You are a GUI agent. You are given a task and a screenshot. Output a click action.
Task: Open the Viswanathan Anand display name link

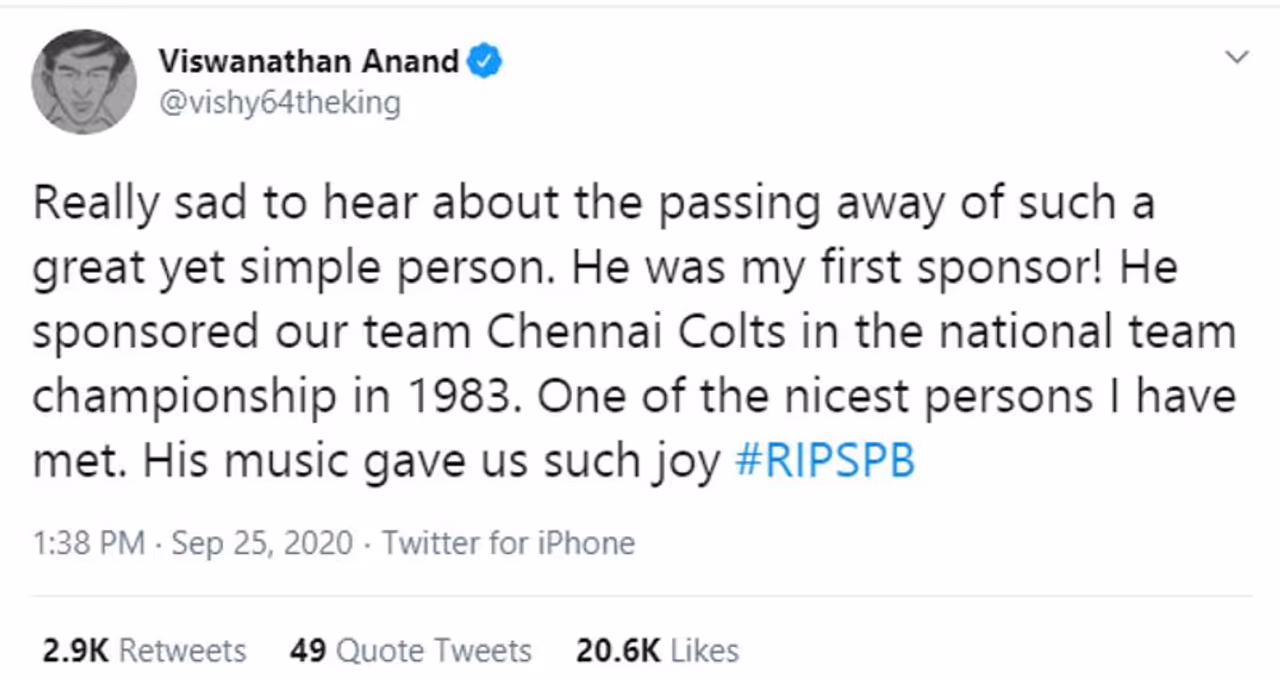click(308, 62)
